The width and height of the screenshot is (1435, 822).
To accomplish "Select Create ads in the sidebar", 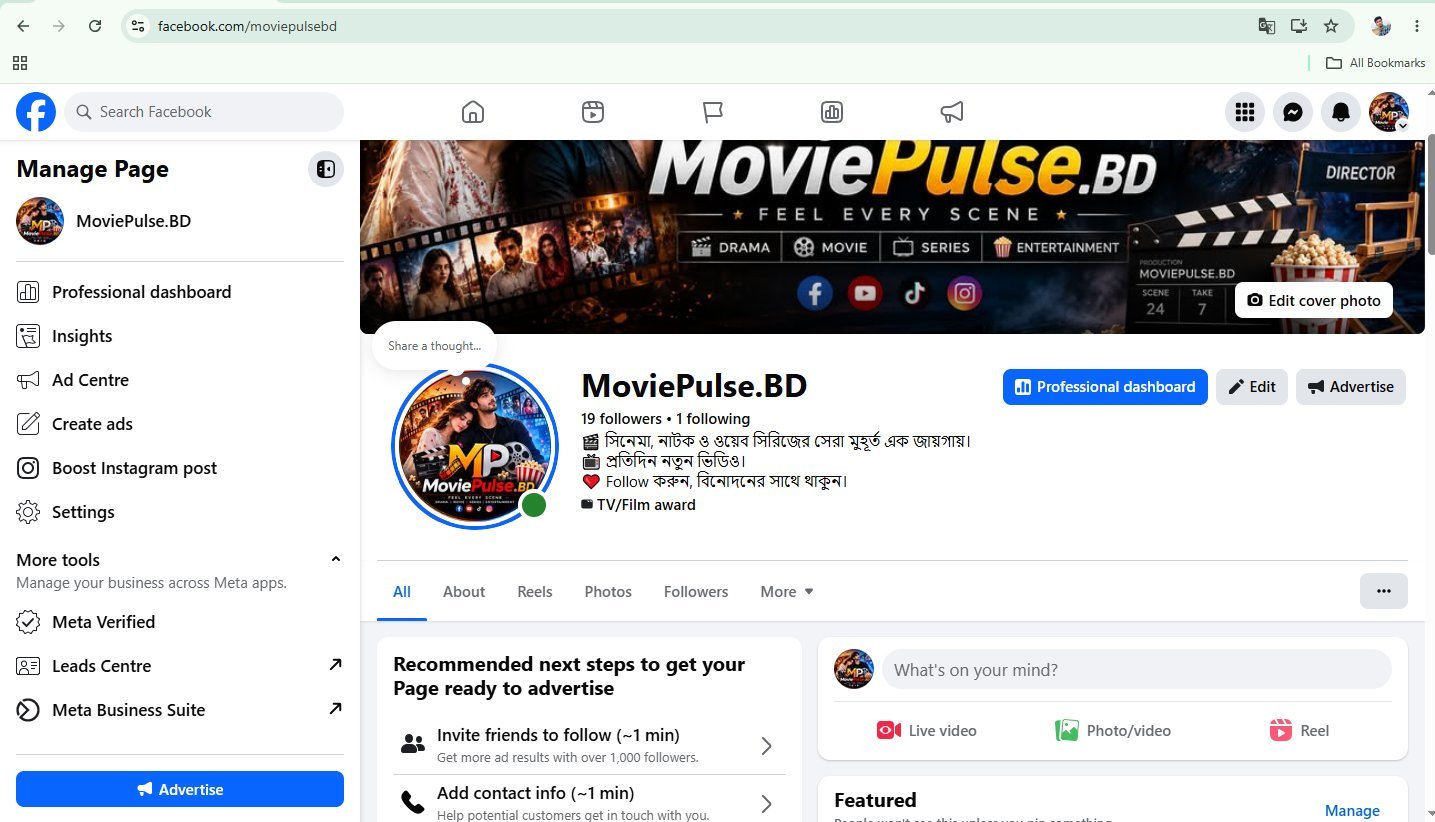I will [x=180, y=424].
